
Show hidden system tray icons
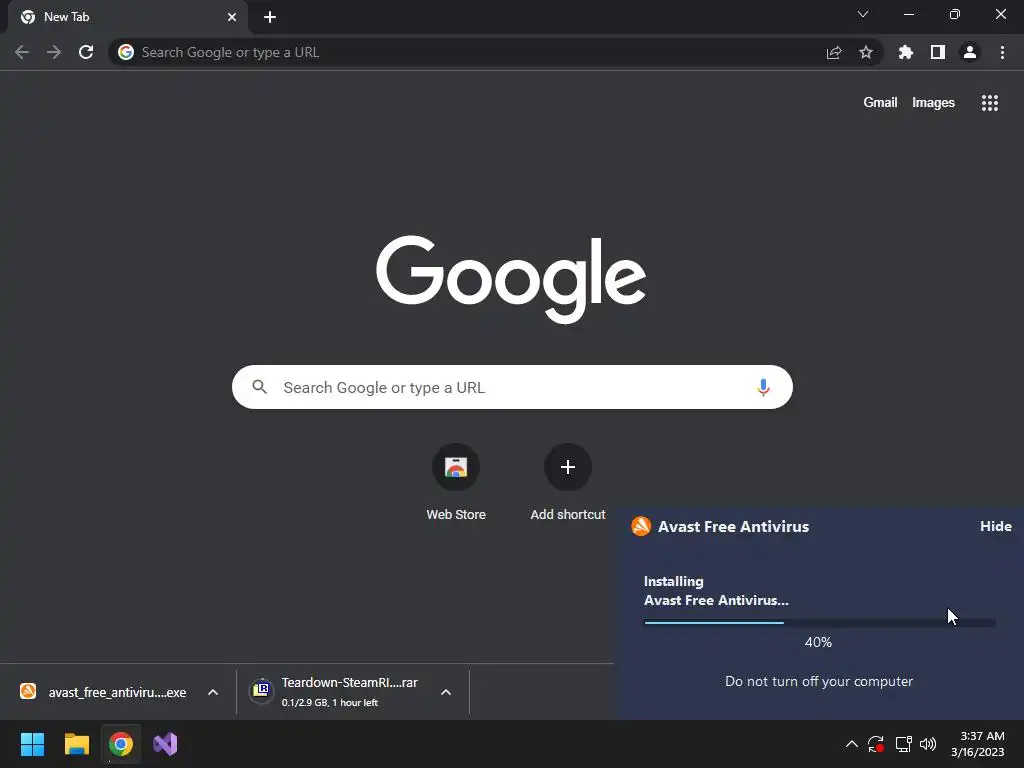(852, 744)
